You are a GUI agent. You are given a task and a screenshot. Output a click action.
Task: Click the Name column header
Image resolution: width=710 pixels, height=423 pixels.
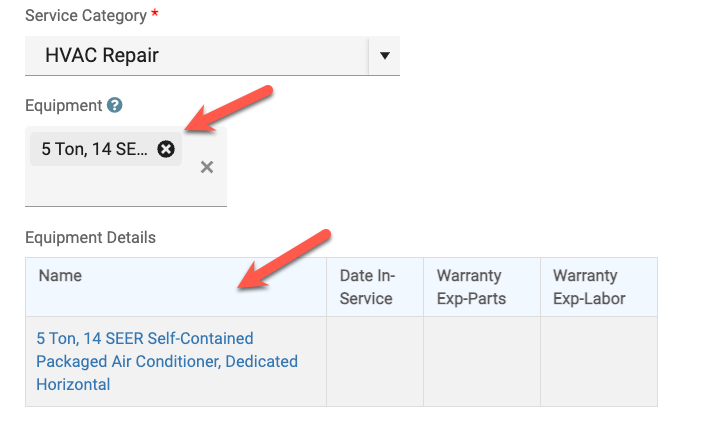point(60,276)
